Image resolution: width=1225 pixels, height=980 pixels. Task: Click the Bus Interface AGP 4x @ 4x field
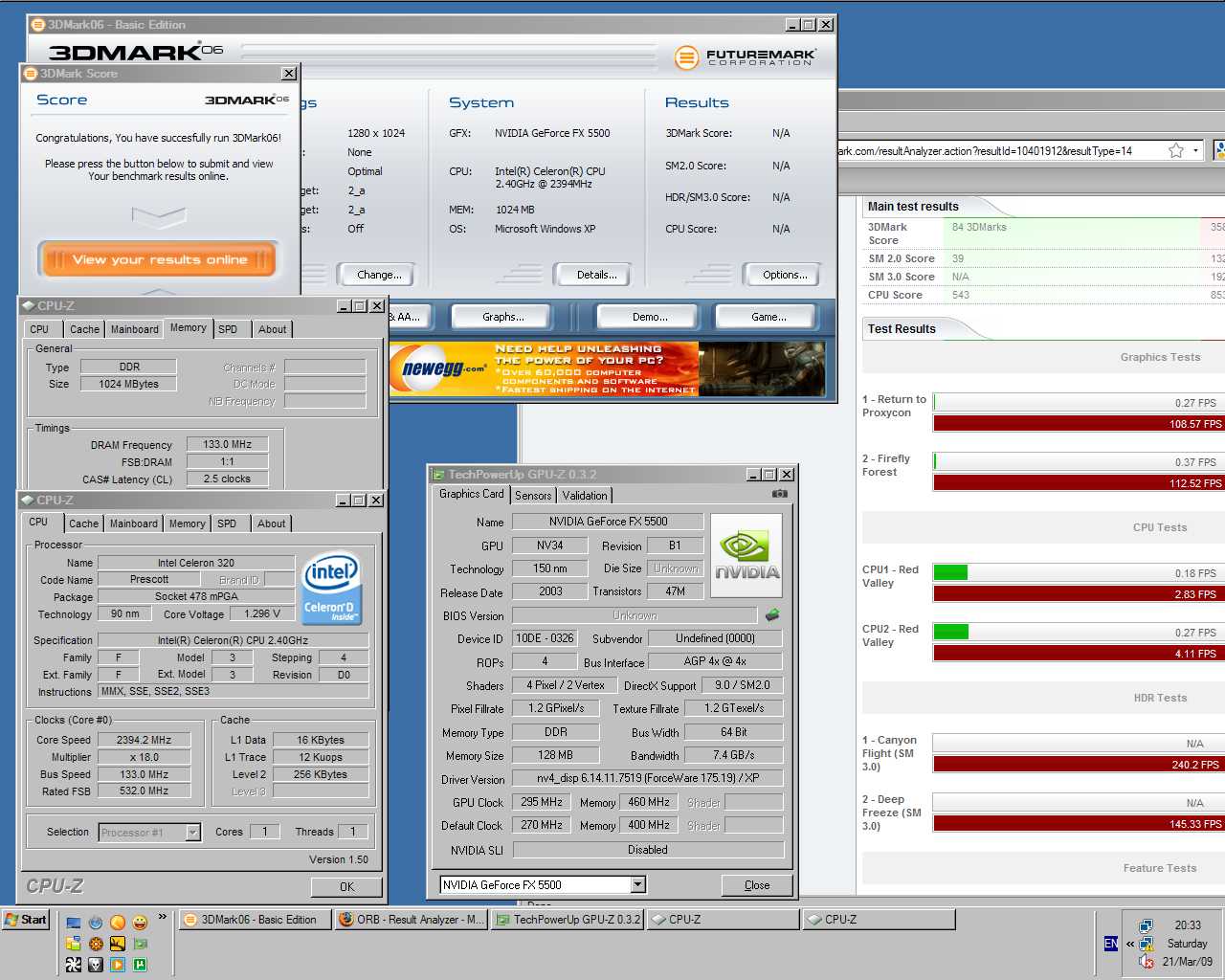coord(715,661)
